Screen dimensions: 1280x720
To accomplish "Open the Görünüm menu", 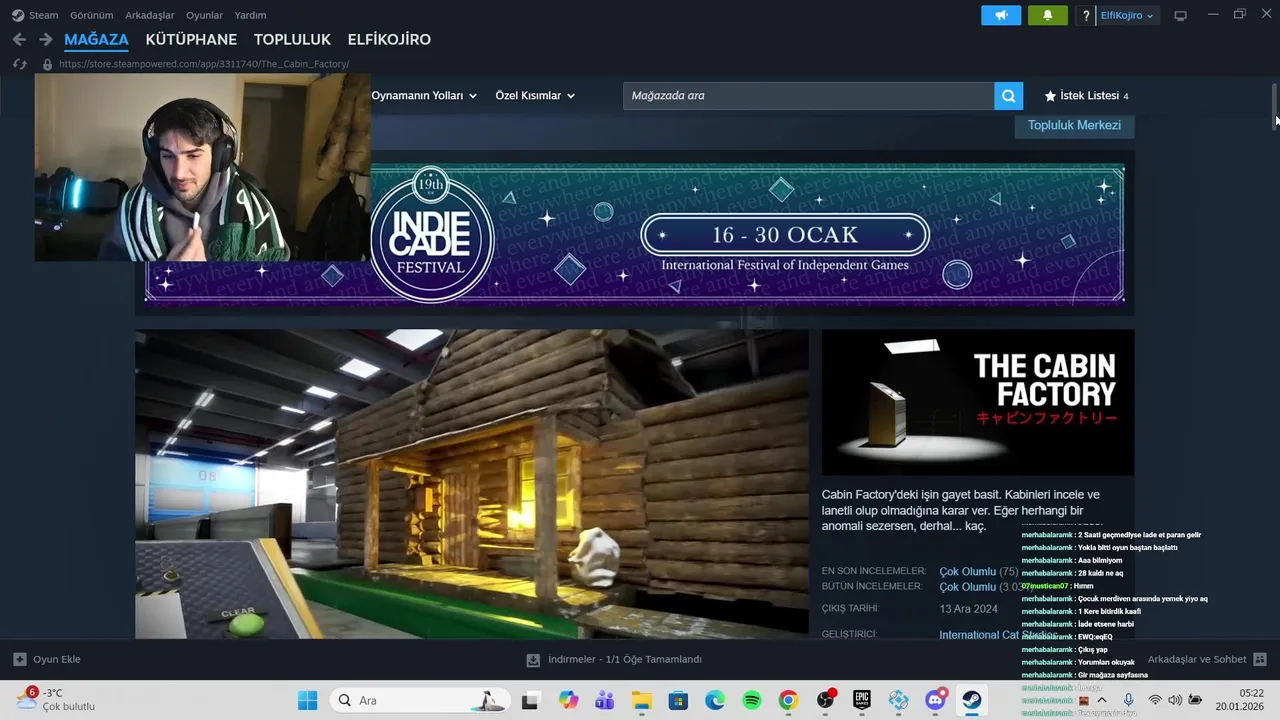I will [x=91, y=15].
